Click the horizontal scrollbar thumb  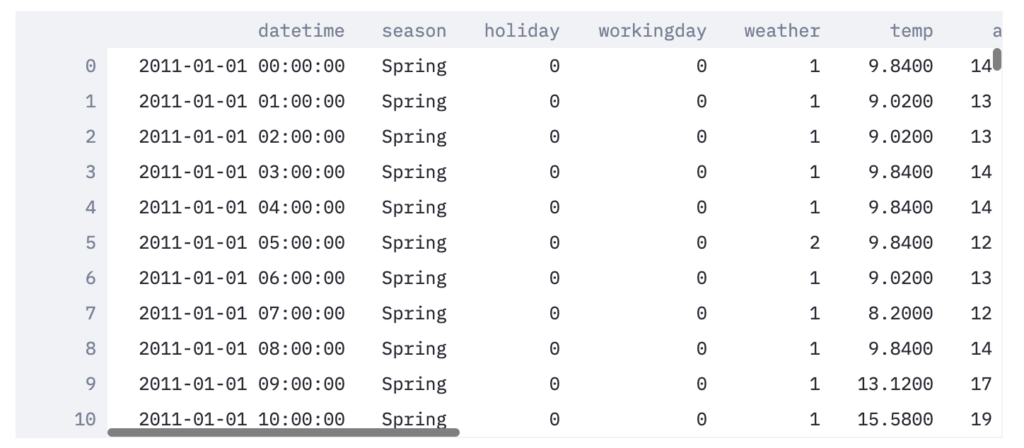(283, 432)
